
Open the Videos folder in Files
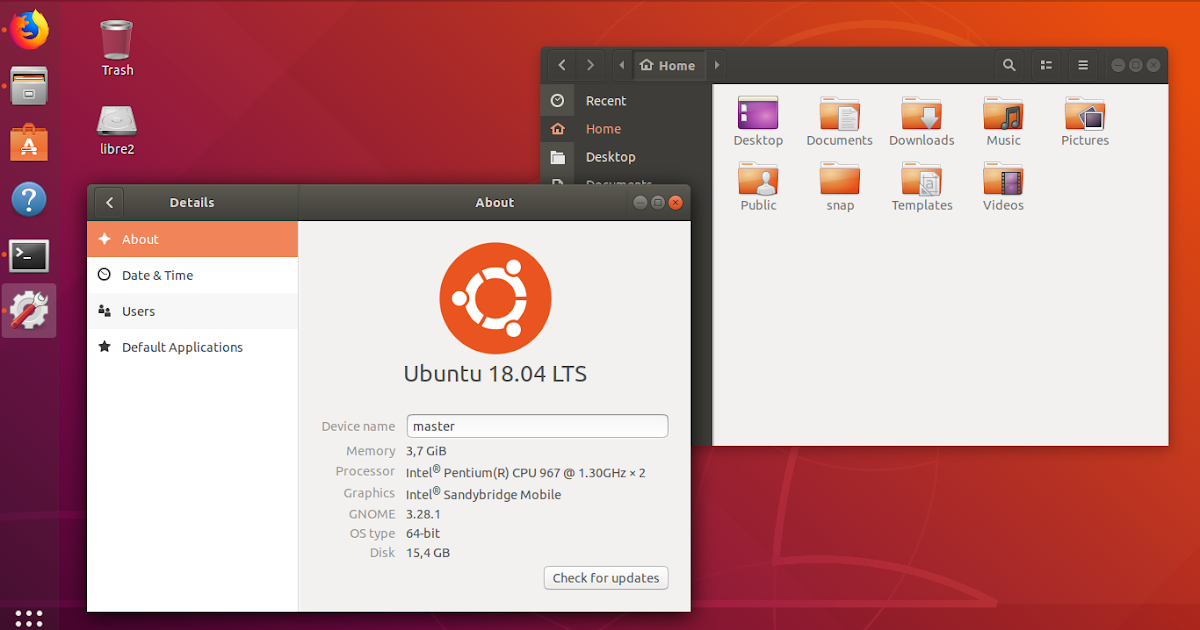coord(1003,187)
